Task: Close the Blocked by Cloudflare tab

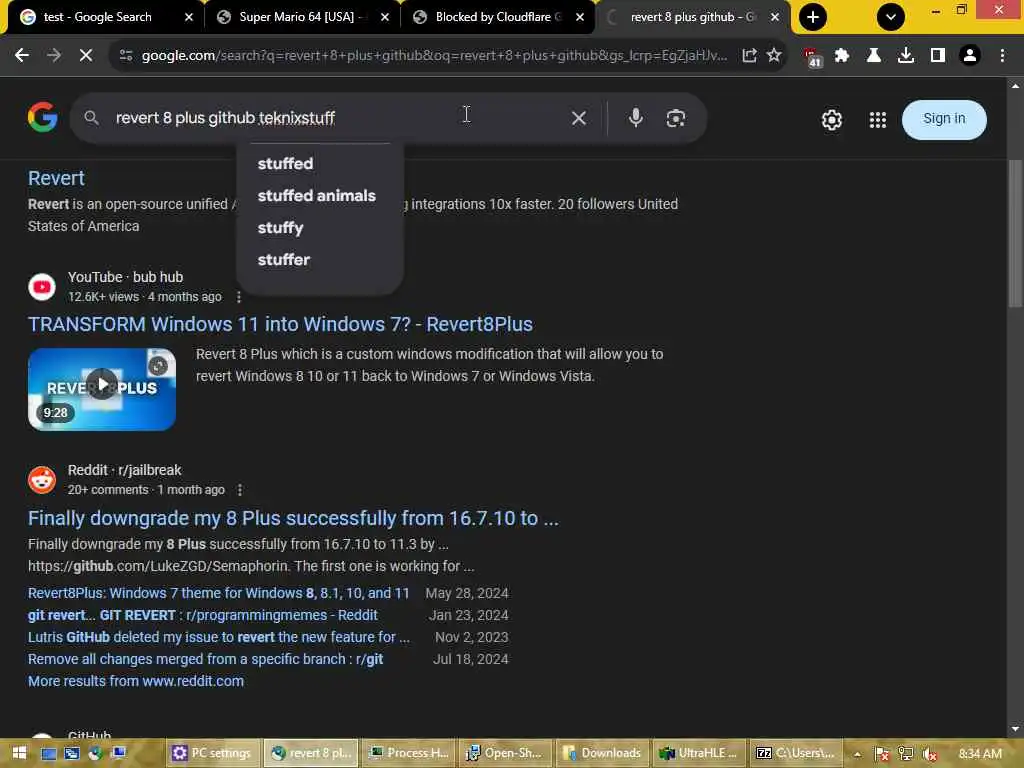Action: coord(580,17)
